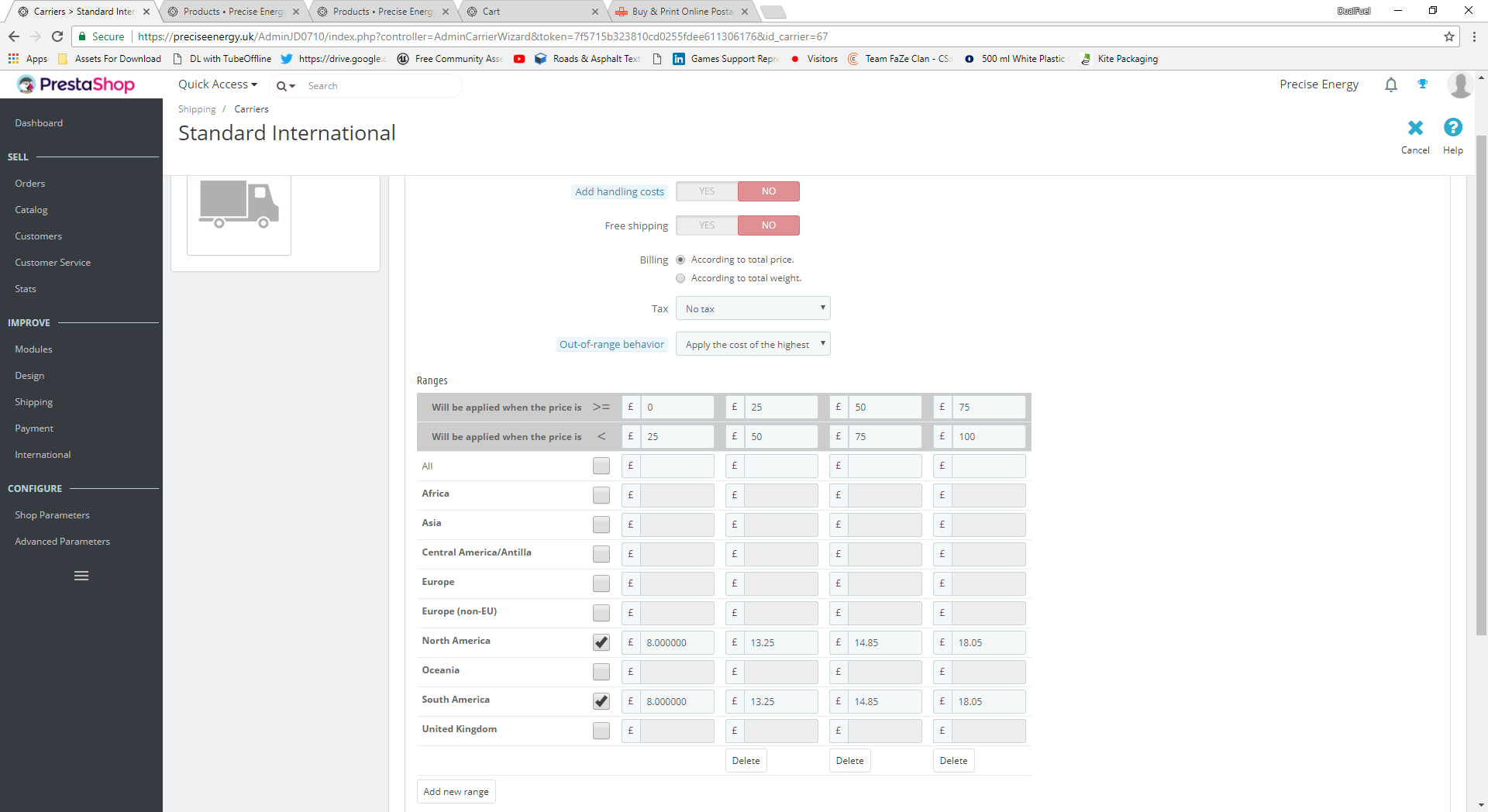Open Kite Packaging bookmark

point(1120,59)
